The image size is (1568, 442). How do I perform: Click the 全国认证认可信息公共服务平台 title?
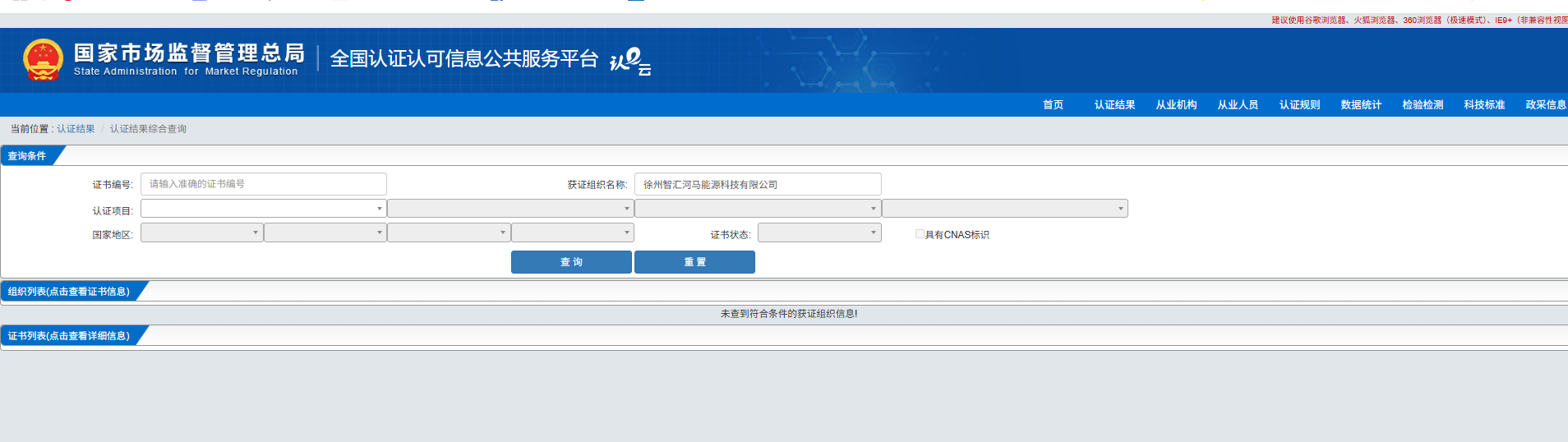[x=463, y=59]
